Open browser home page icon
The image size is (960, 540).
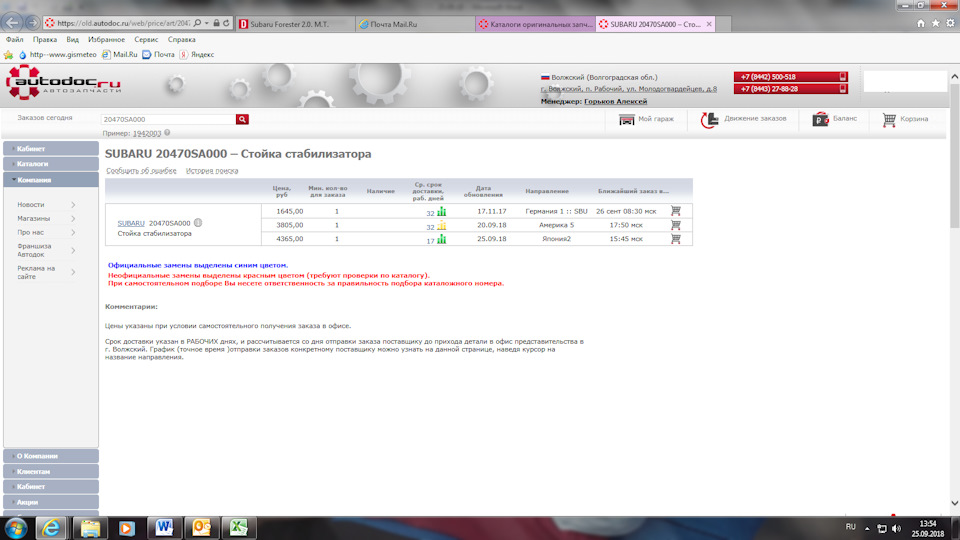click(x=920, y=23)
